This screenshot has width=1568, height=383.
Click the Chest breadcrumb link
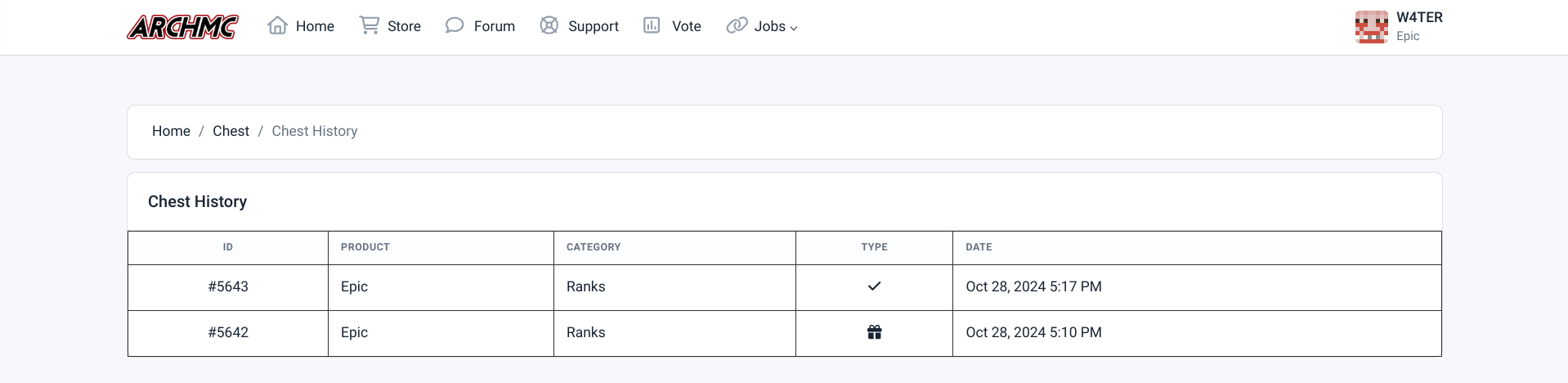[x=231, y=131]
